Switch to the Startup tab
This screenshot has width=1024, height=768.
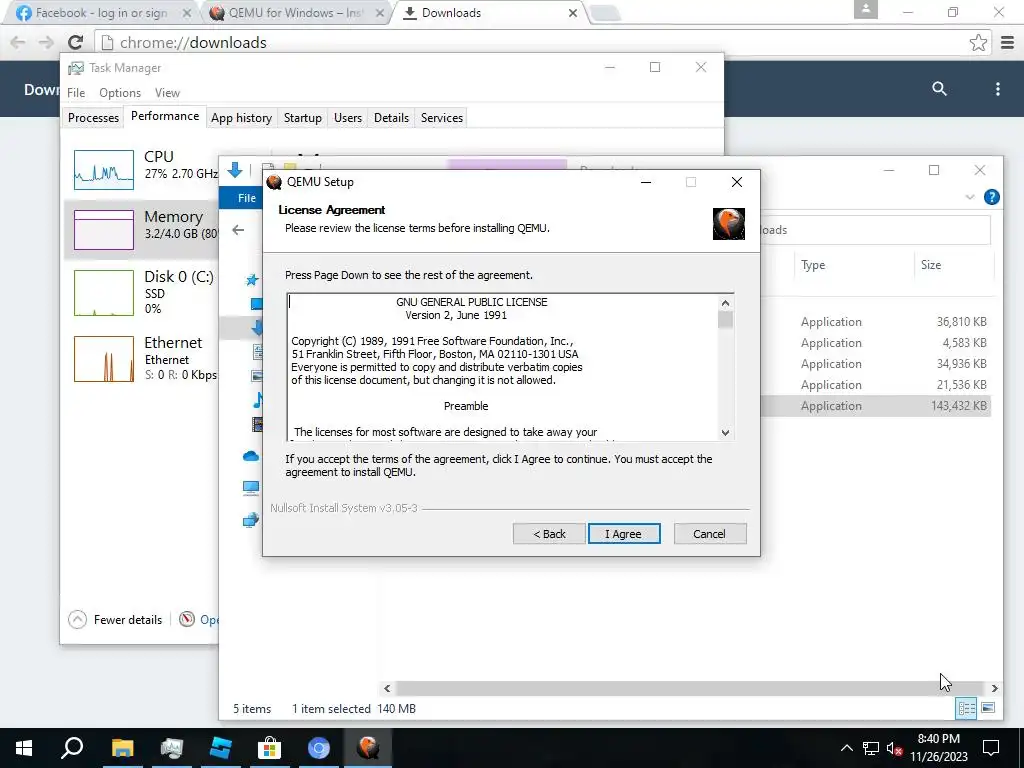click(x=302, y=118)
